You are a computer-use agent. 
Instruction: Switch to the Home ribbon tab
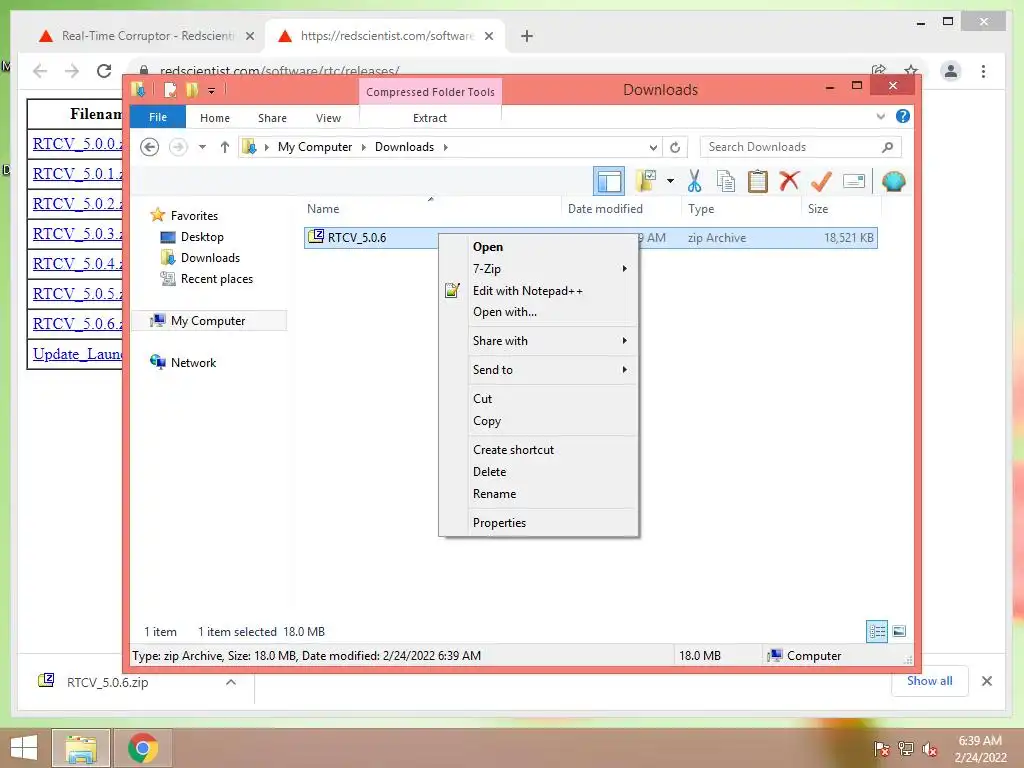coord(215,118)
